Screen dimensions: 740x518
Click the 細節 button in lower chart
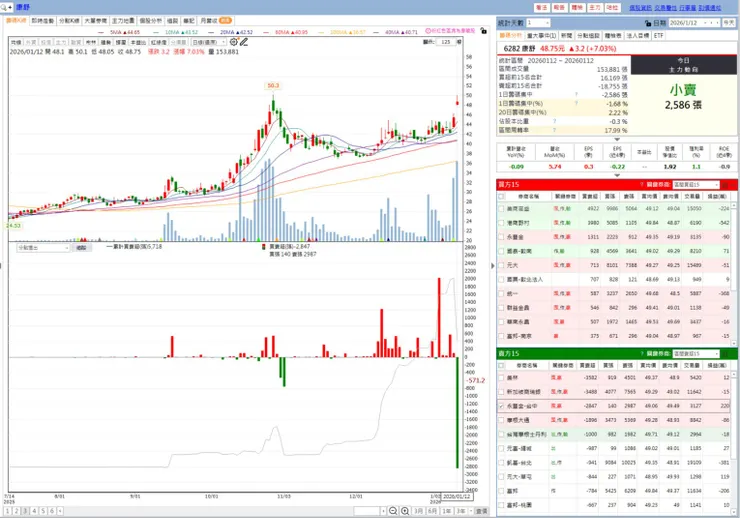pyautogui.click(x=81, y=248)
